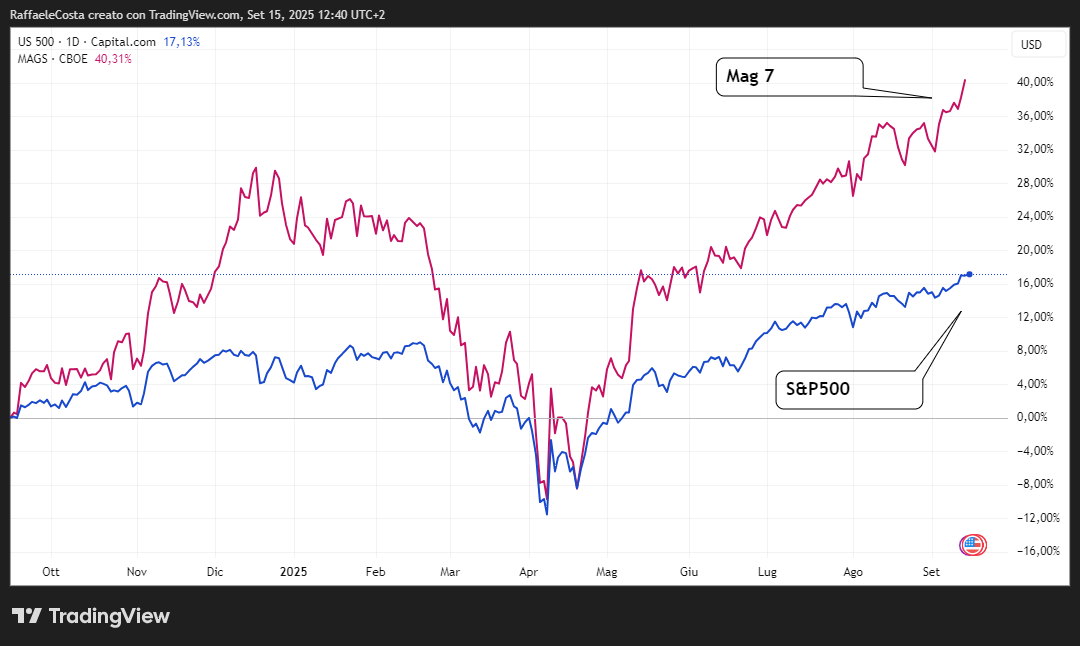
Task: Click the 0,00% price axis label
Action: (1032, 417)
